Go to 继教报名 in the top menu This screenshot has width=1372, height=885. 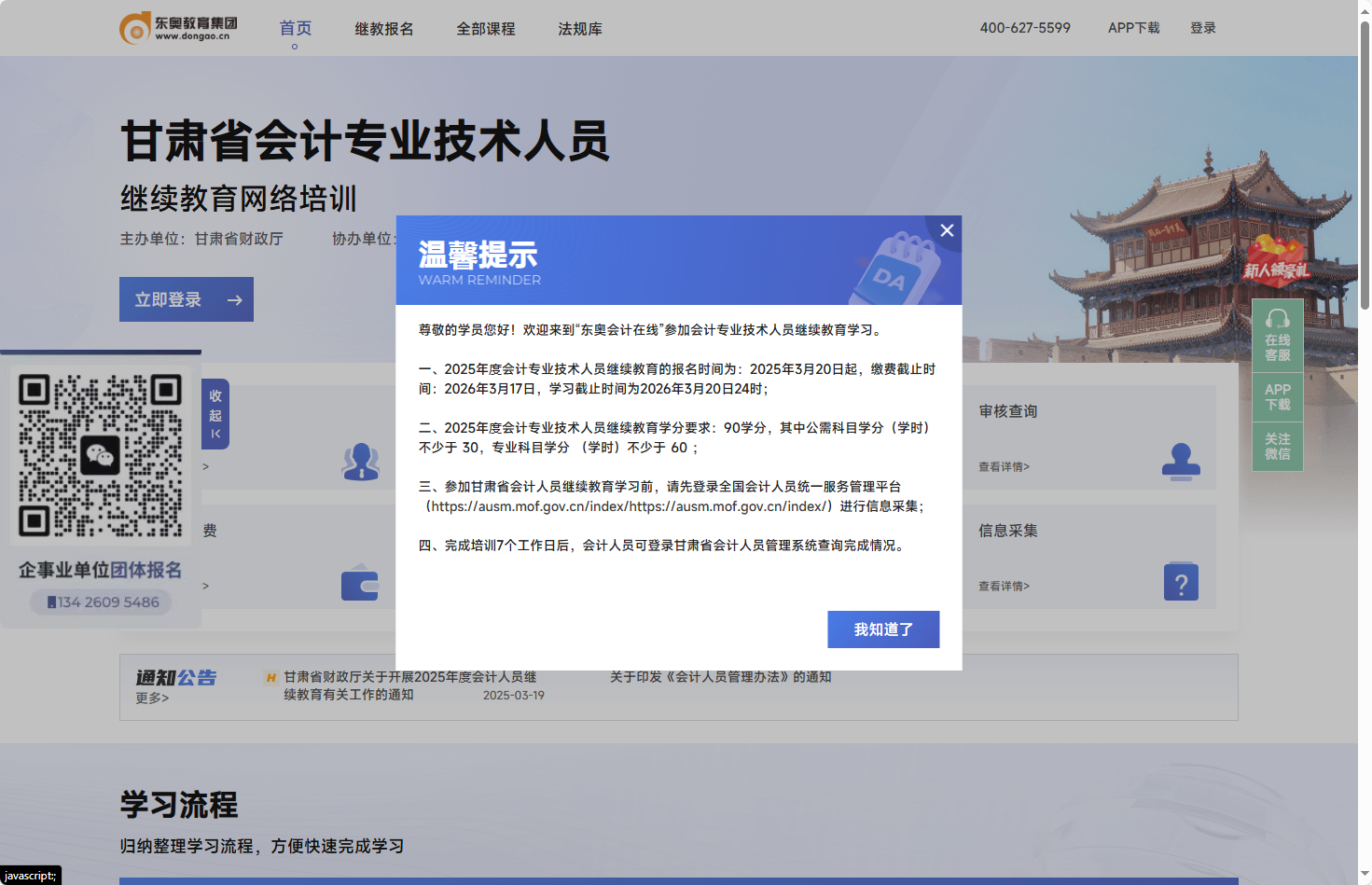(x=384, y=29)
